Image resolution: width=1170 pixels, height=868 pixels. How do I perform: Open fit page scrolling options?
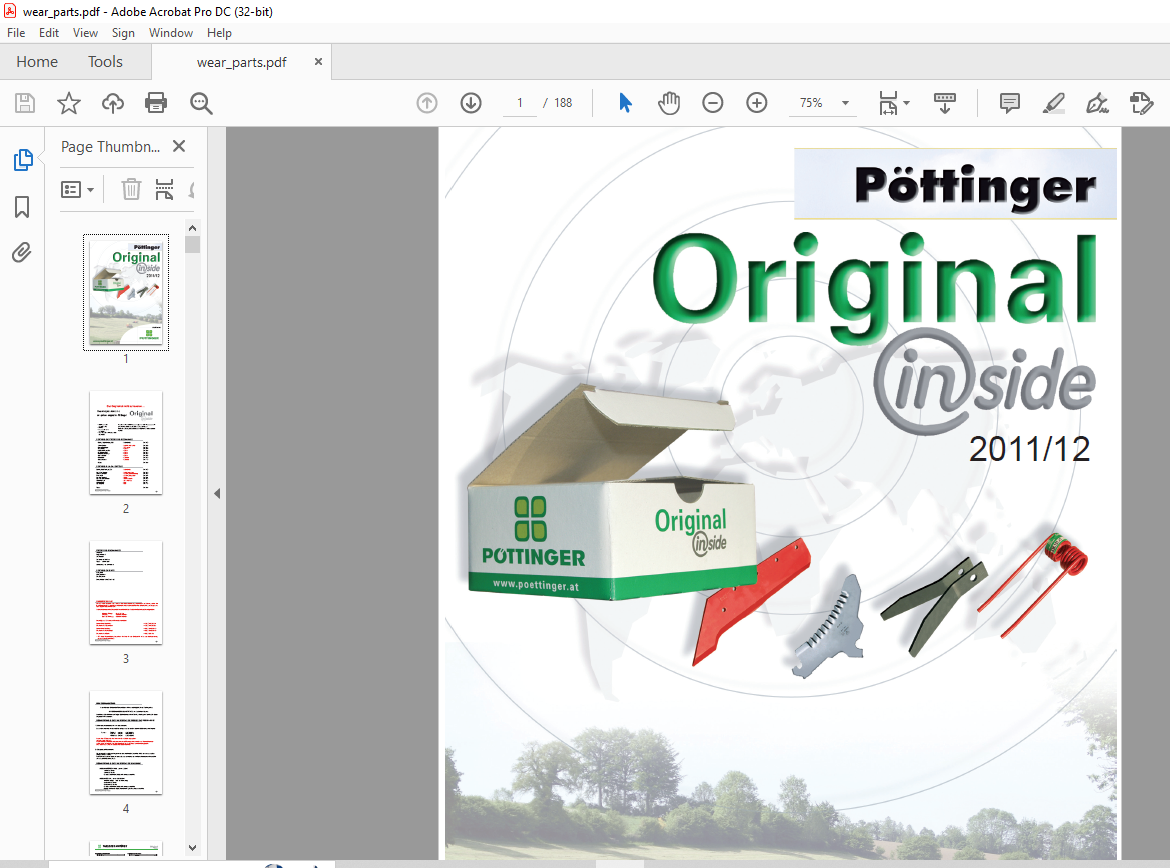point(894,103)
